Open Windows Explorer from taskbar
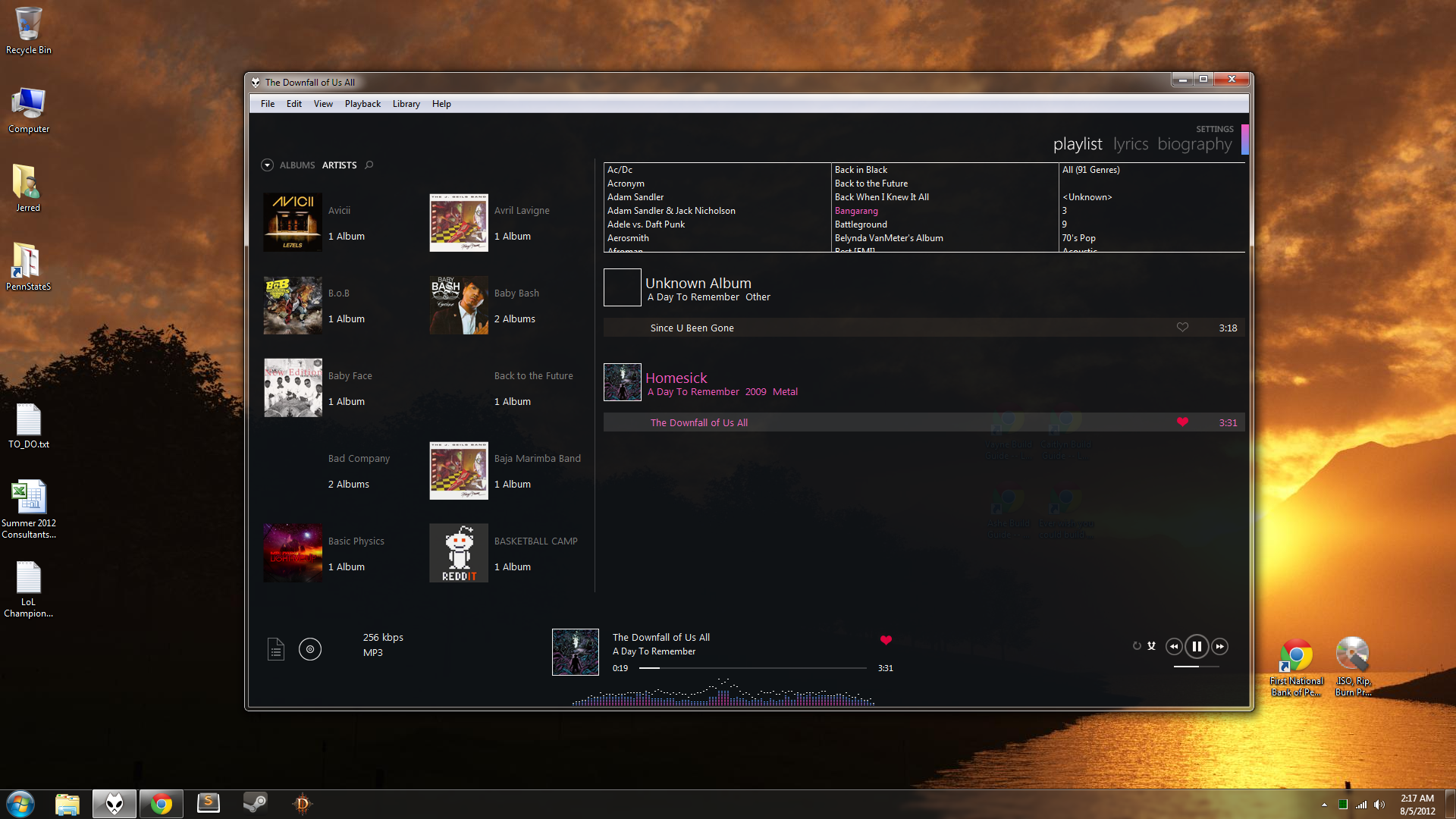The height and width of the screenshot is (819, 1456). pyautogui.click(x=67, y=804)
